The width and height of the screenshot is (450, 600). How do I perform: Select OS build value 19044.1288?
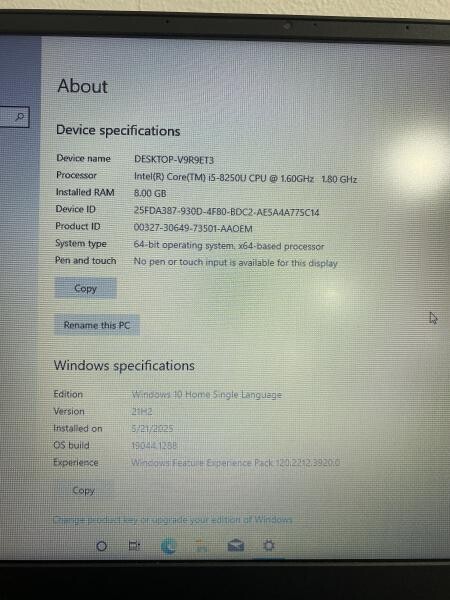pyautogui.click(x=154, y=445)
